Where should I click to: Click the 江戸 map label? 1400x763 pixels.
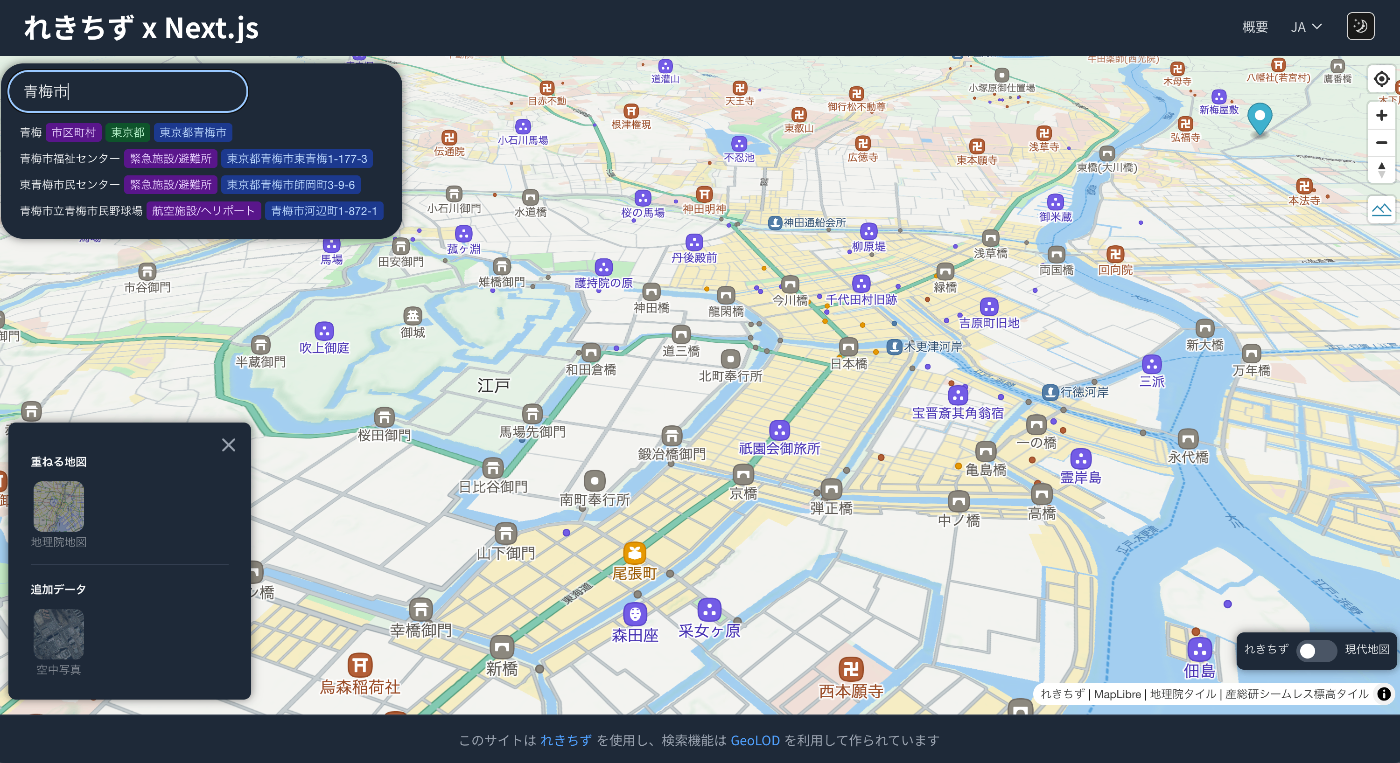pos(494,385)
